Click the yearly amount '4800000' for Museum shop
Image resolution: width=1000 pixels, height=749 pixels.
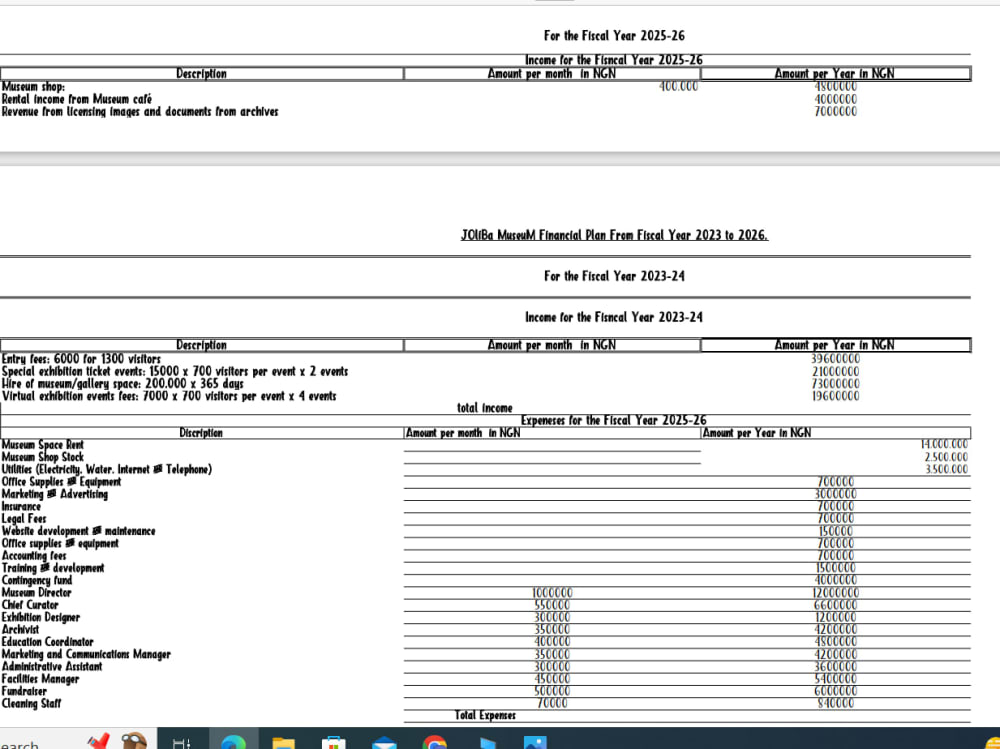pyautogui.click(x=835, y=86)
